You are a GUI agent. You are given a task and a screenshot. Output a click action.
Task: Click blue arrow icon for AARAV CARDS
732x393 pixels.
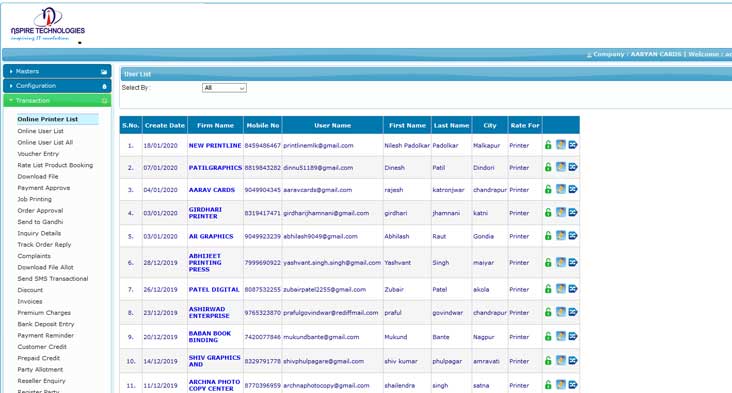pyautogui.click(x=573, y=189)
